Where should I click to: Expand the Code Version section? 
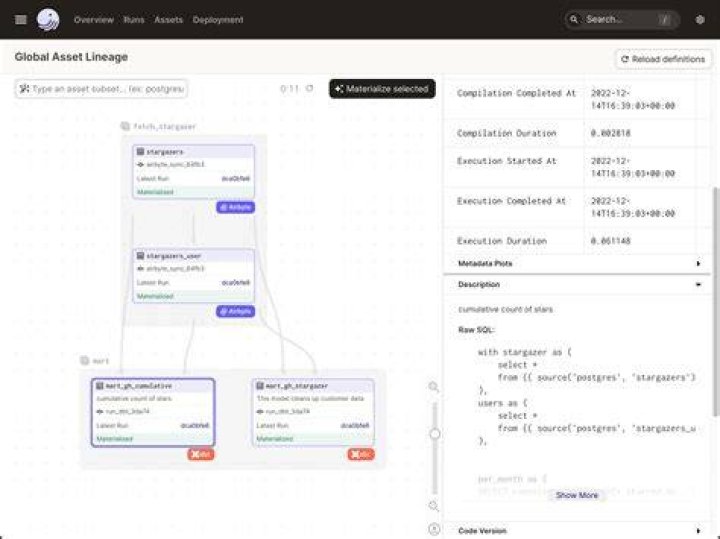(577, 531)
